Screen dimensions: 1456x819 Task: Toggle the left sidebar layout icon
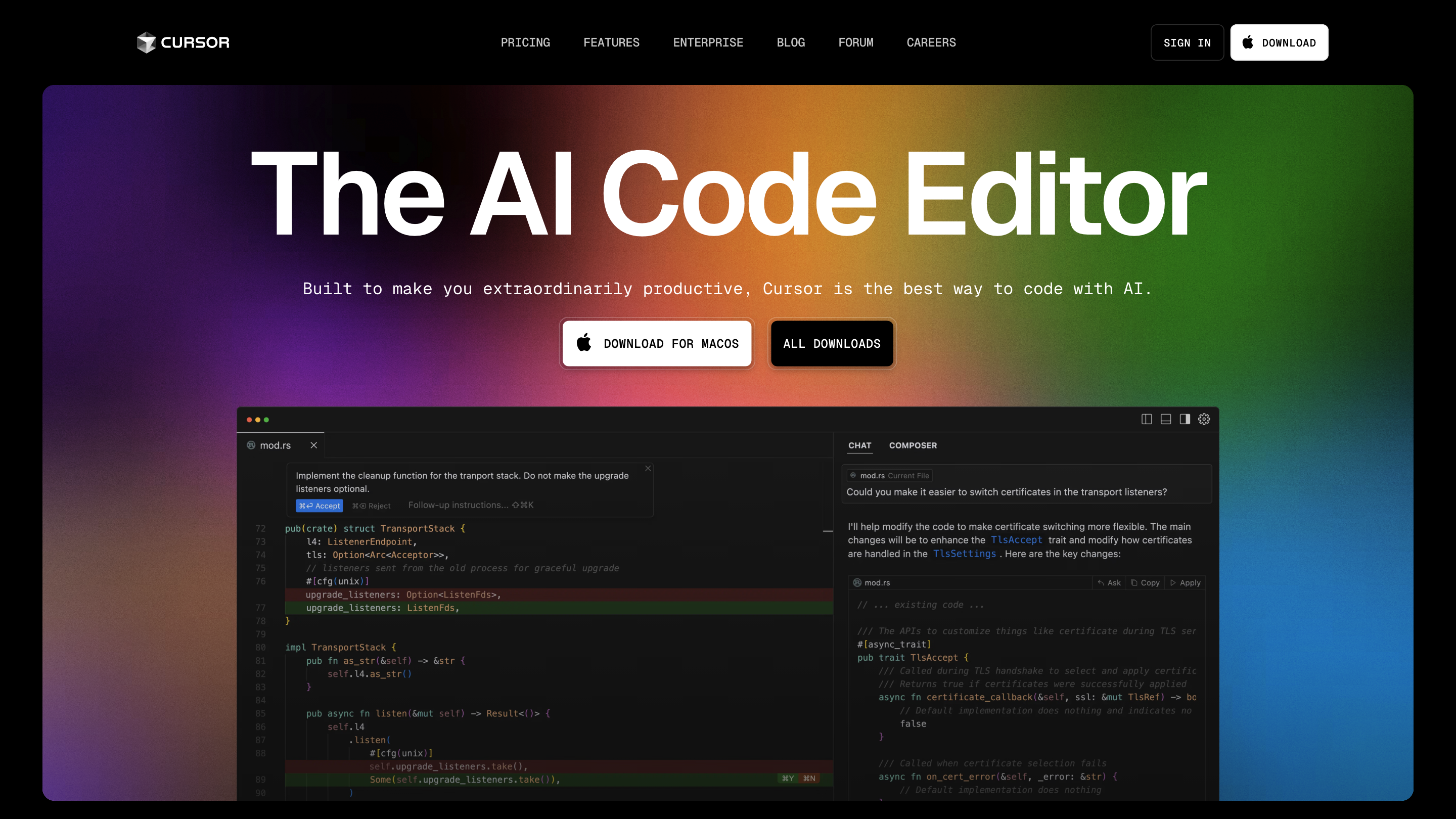(1146, 419)
